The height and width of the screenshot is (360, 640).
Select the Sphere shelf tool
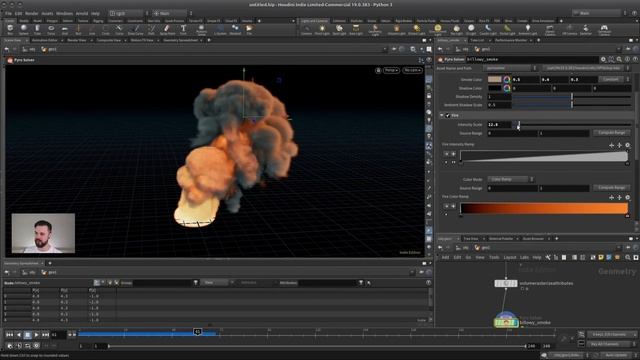pyautogui.click(x=24, y=29)
